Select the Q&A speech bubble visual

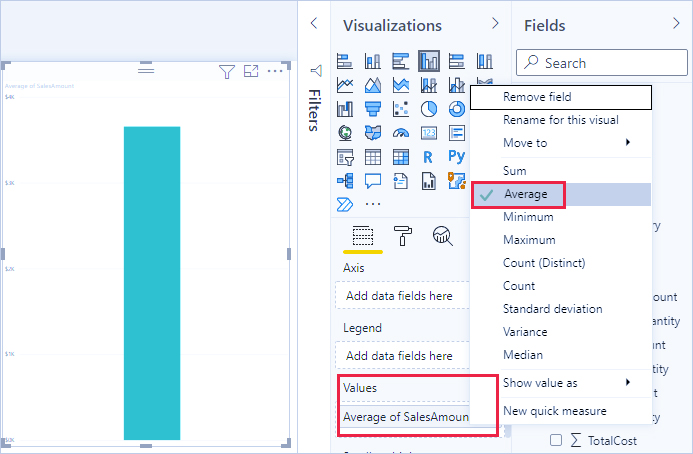pos(373,181)
